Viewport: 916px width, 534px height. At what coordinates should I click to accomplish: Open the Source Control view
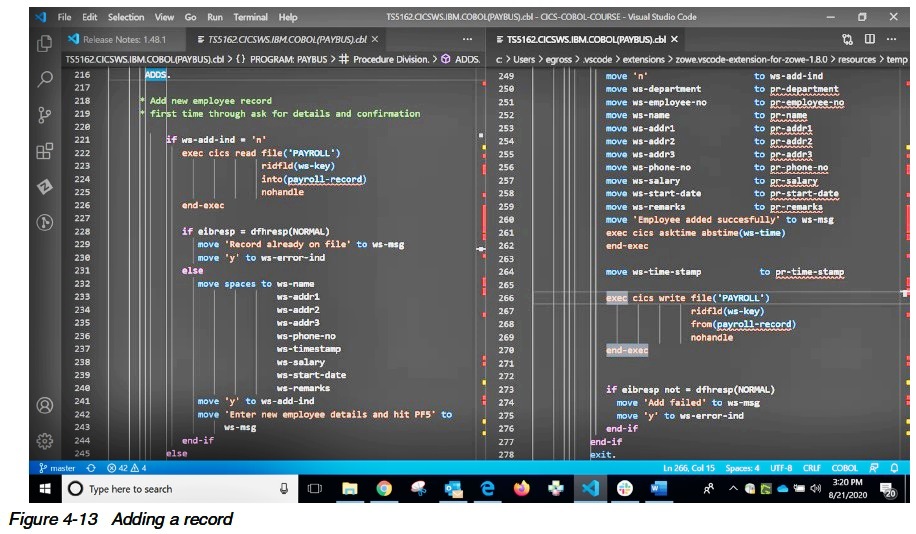tap(44, 115)
